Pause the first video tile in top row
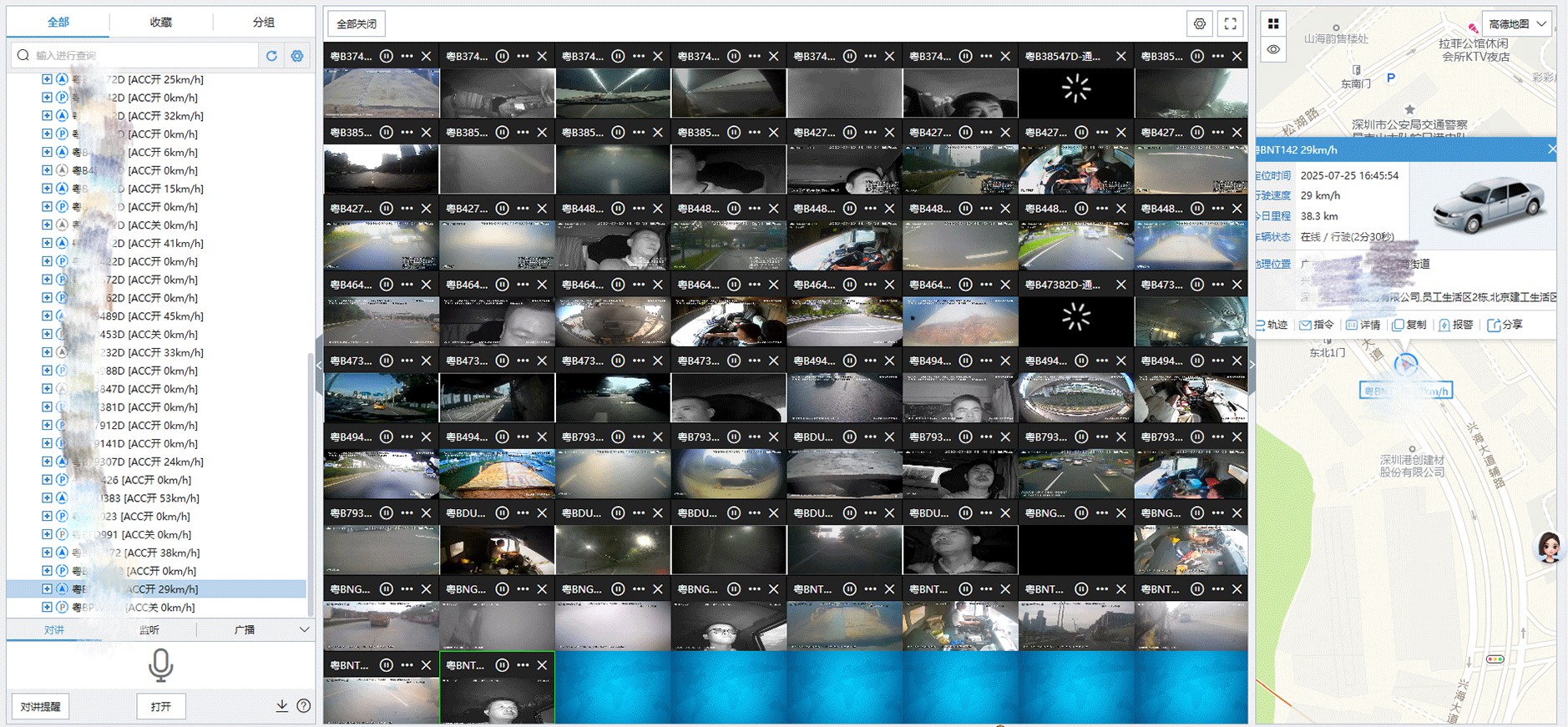The image size is (1568, 727). pos(387,56)
